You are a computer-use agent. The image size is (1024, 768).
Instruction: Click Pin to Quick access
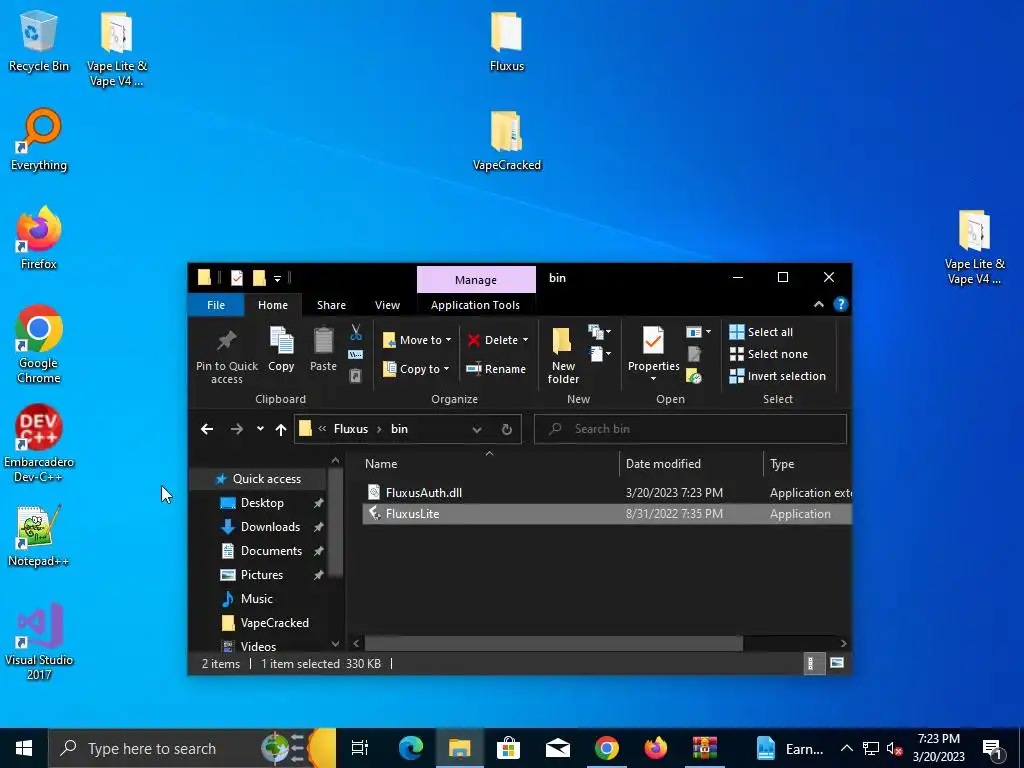(x=227, y=356)
